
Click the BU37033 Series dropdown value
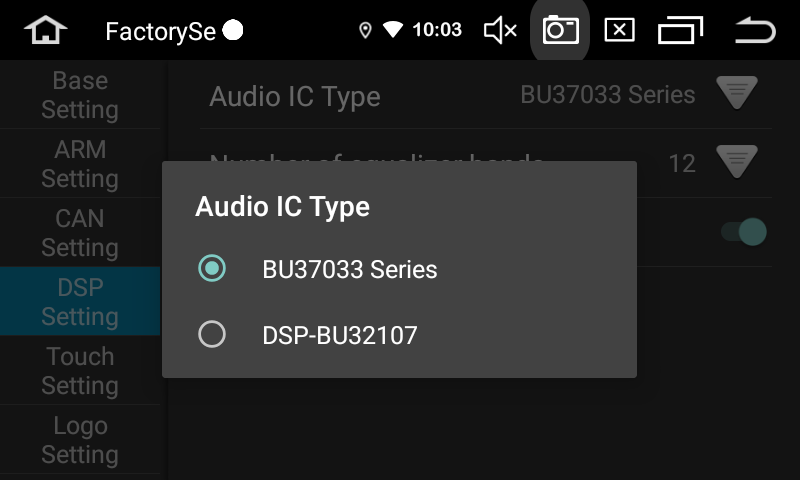[x=607, y=95]
